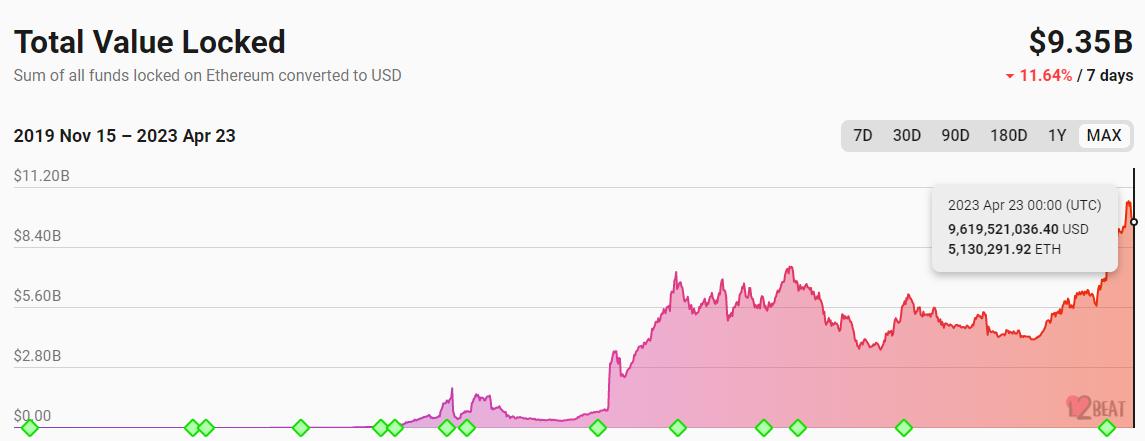1145x441 pixels.
Task: Select the fourth milestone diamond from the left
Action: pos(301,428)
